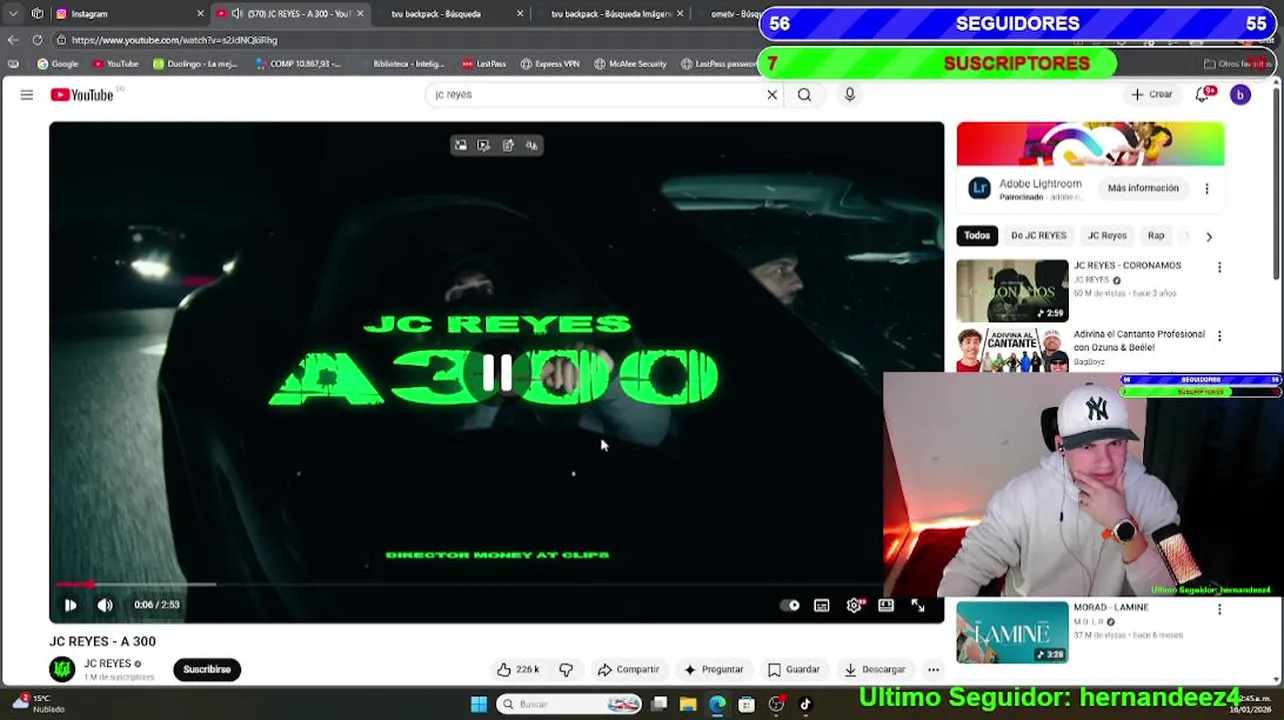Open the JC REYES channel name link
Screen dimensions: 1284x720
[107, 664]
